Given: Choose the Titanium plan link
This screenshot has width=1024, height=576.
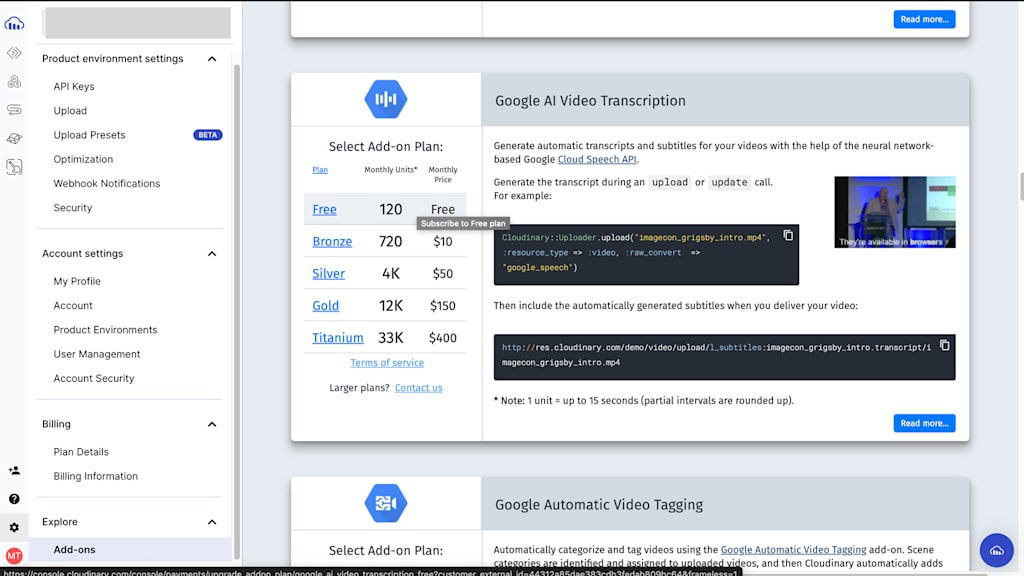Looking at the screenshot, I should click(338, 338).
